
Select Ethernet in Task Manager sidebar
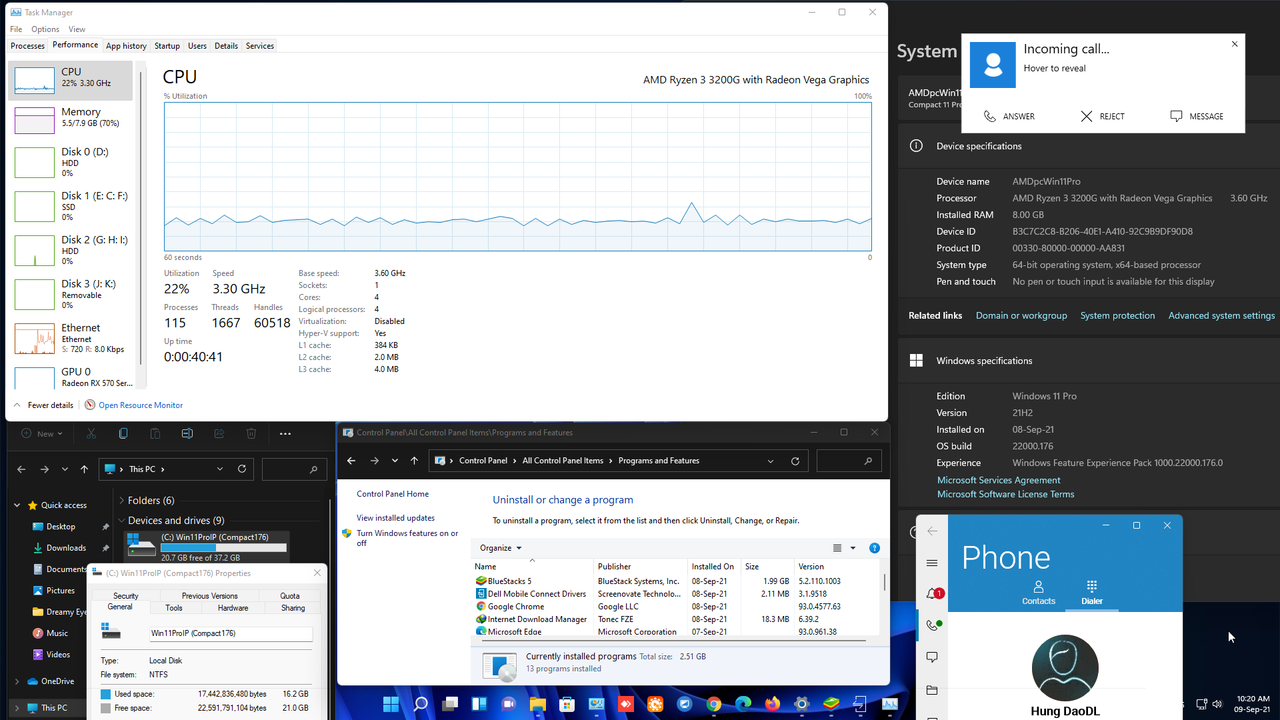[x=70, y=338]
